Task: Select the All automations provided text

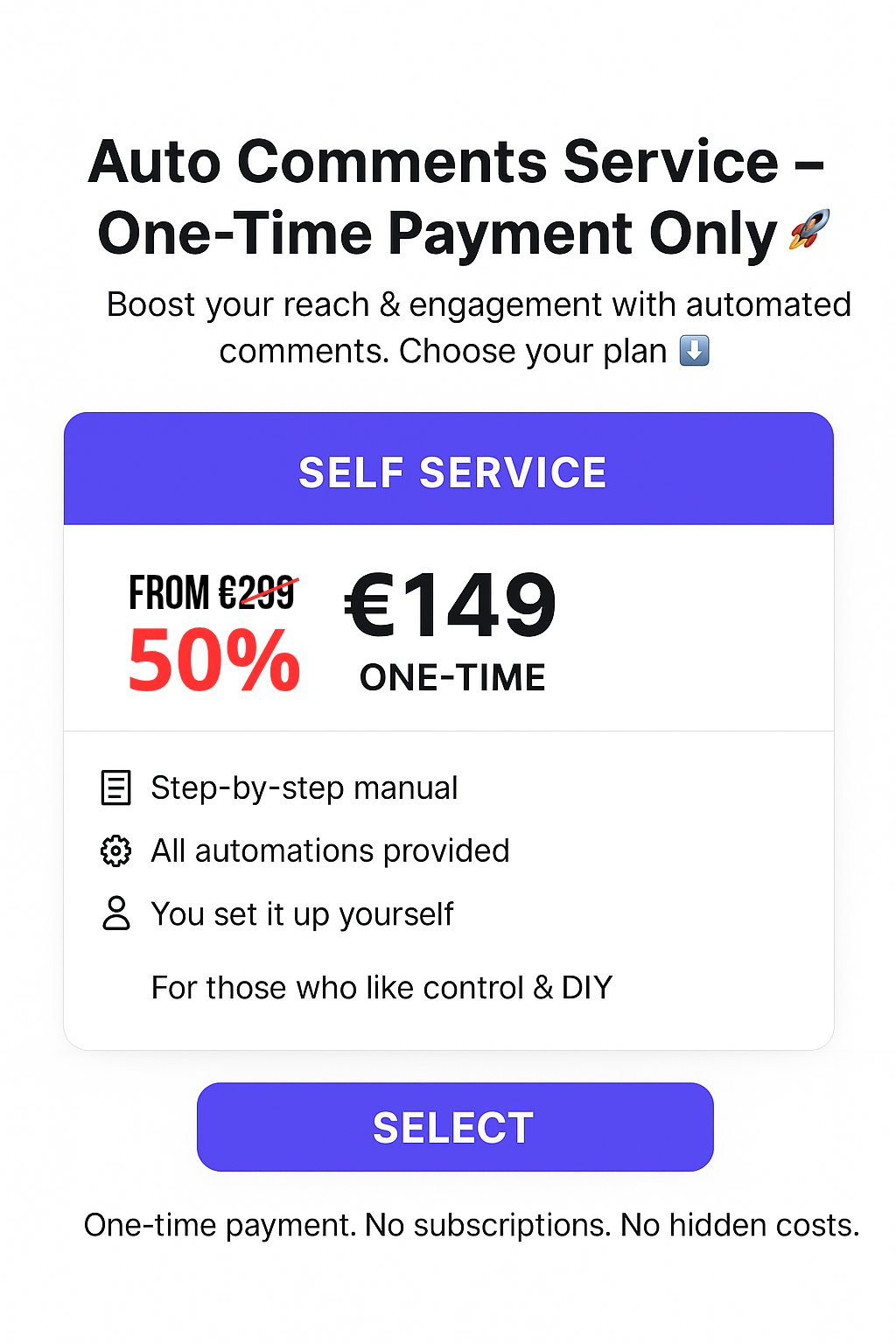Action: coord(330,850)
